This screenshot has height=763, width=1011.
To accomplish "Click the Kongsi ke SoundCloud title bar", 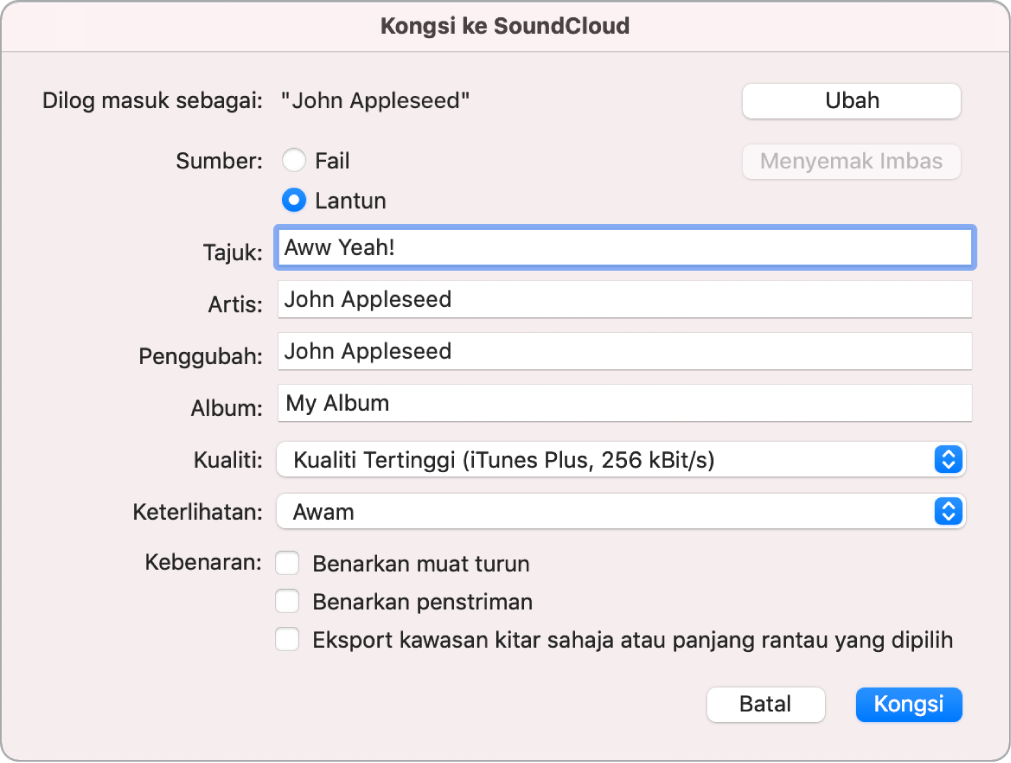I will 505,26.
